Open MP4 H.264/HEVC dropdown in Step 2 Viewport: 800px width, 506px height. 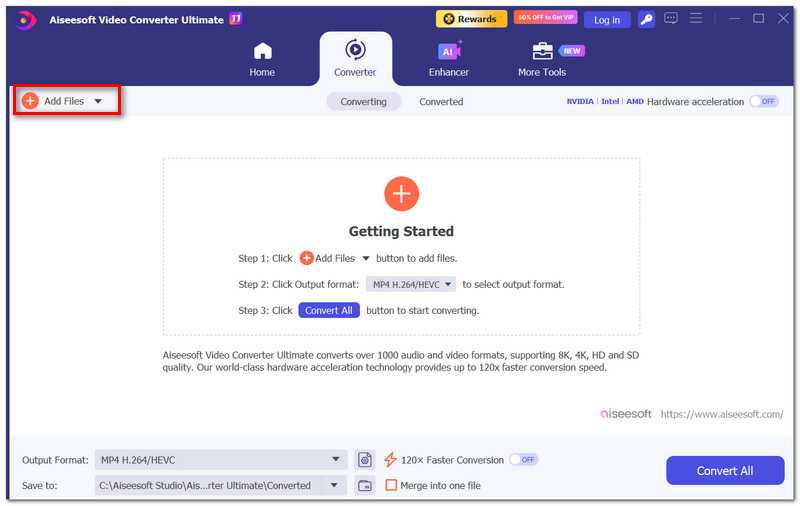click(x=411, y=285)
